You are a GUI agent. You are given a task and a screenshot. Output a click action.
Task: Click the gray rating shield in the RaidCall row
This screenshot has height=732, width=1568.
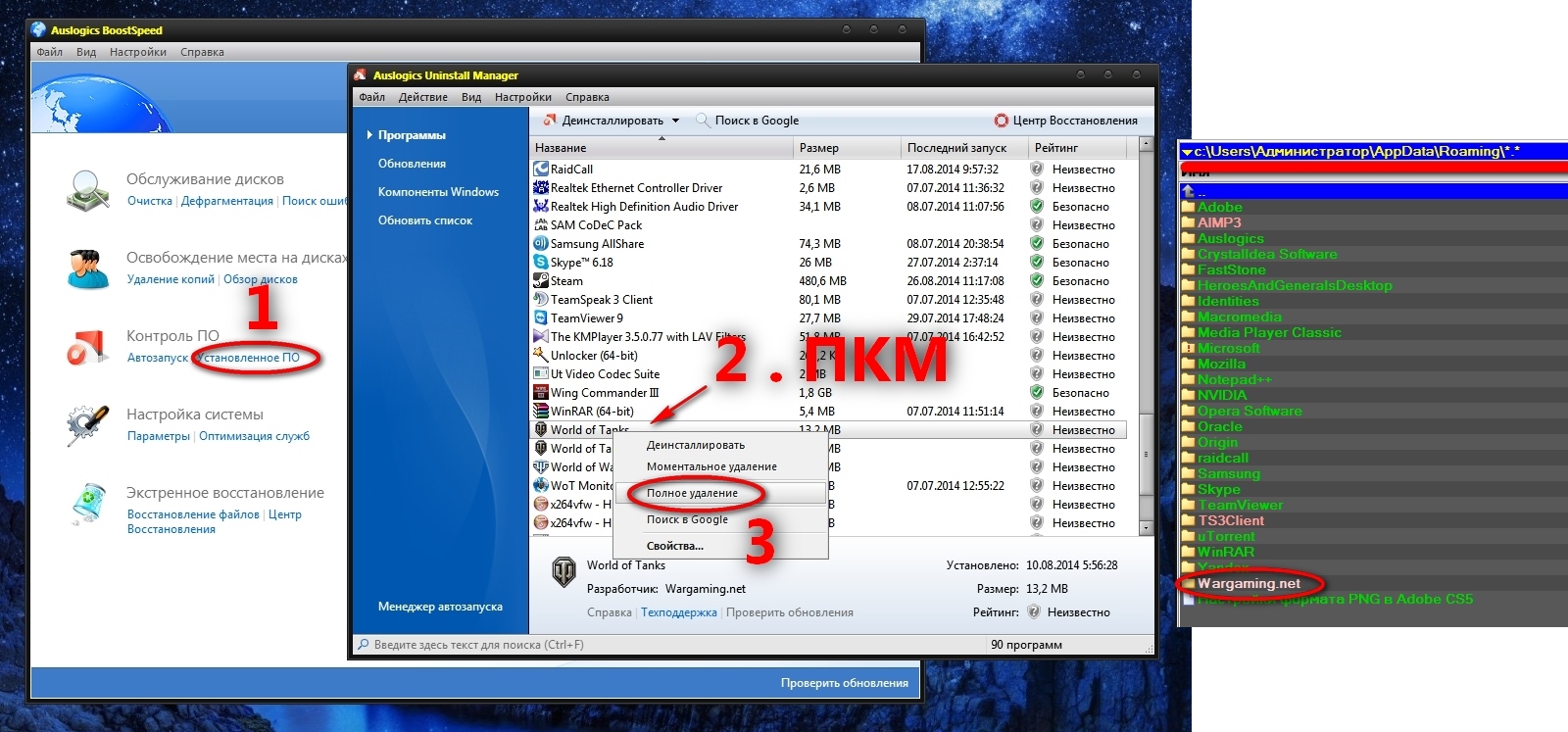1037,170
